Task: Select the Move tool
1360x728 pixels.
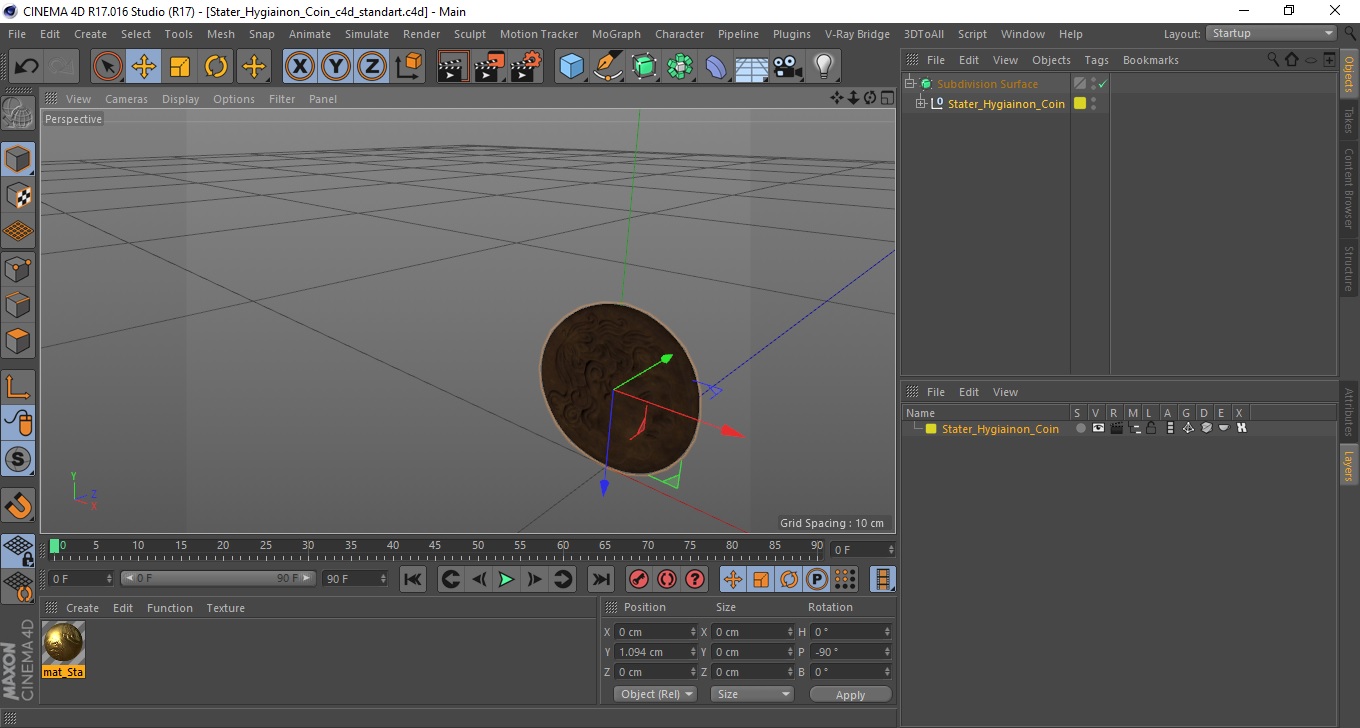Action: [x=144, y=67]
